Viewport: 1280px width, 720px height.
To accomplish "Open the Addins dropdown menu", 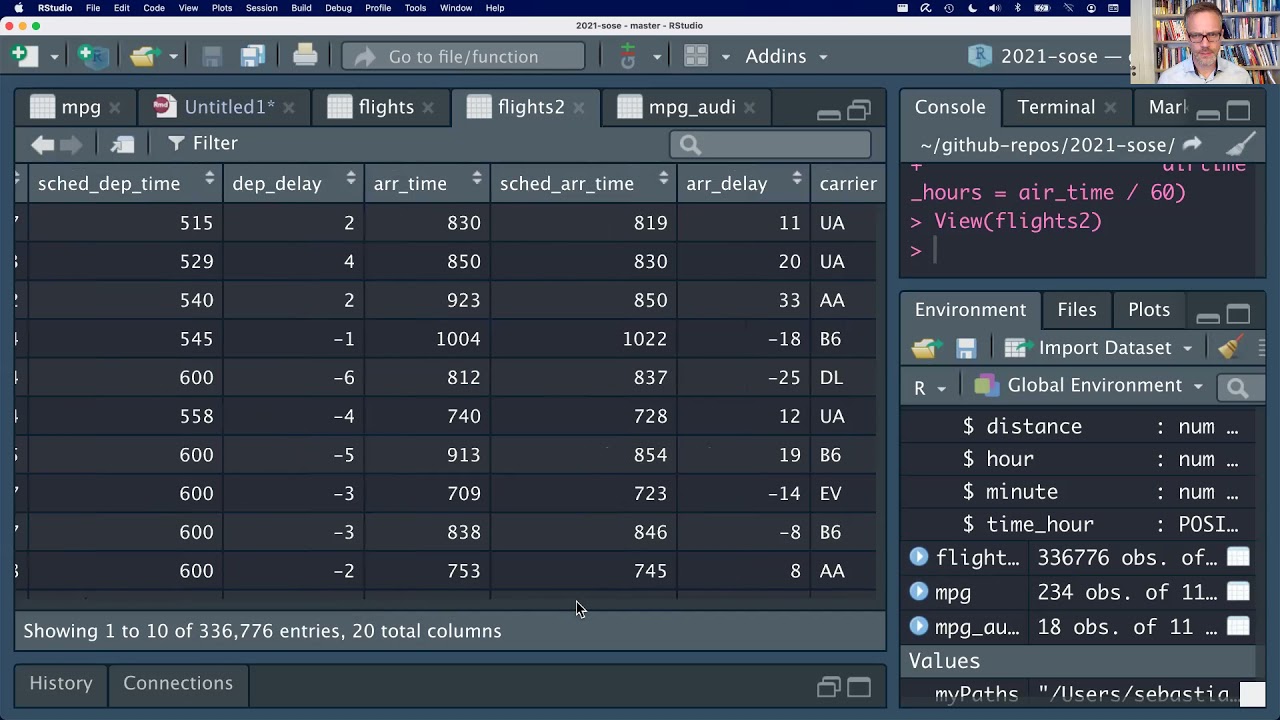I will point(786,56).
